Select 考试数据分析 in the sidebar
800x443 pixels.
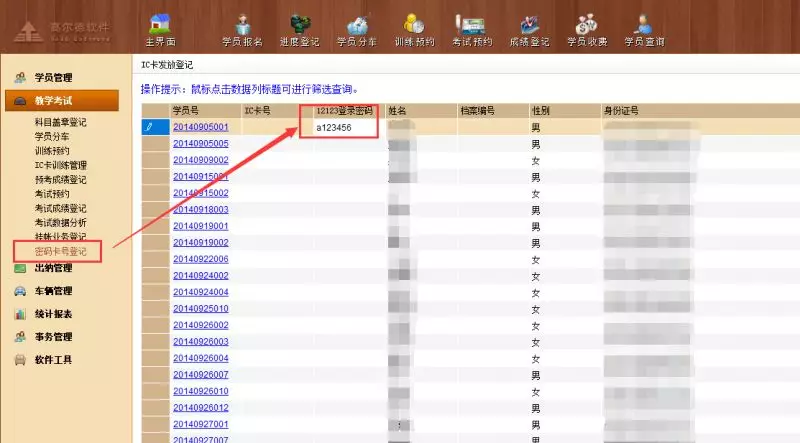point(61,222)
